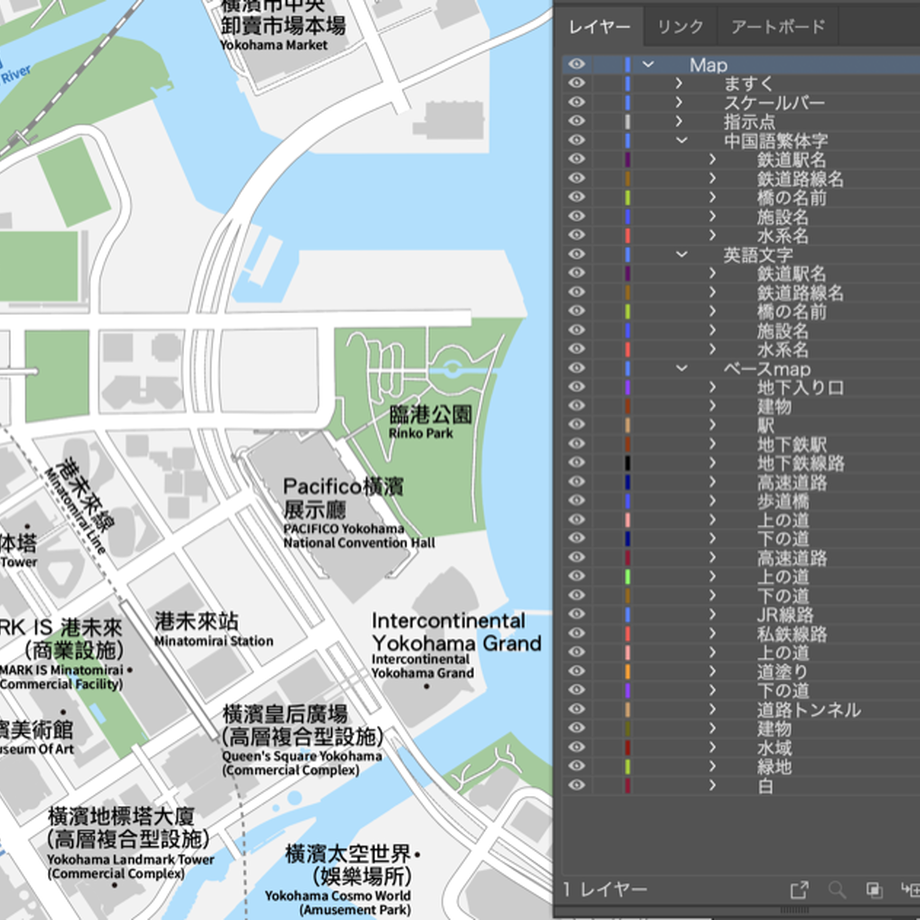The height and width of the screenshot is (920, 920).
Task: Select the ますく layer name
Action: tap(749, 83)
